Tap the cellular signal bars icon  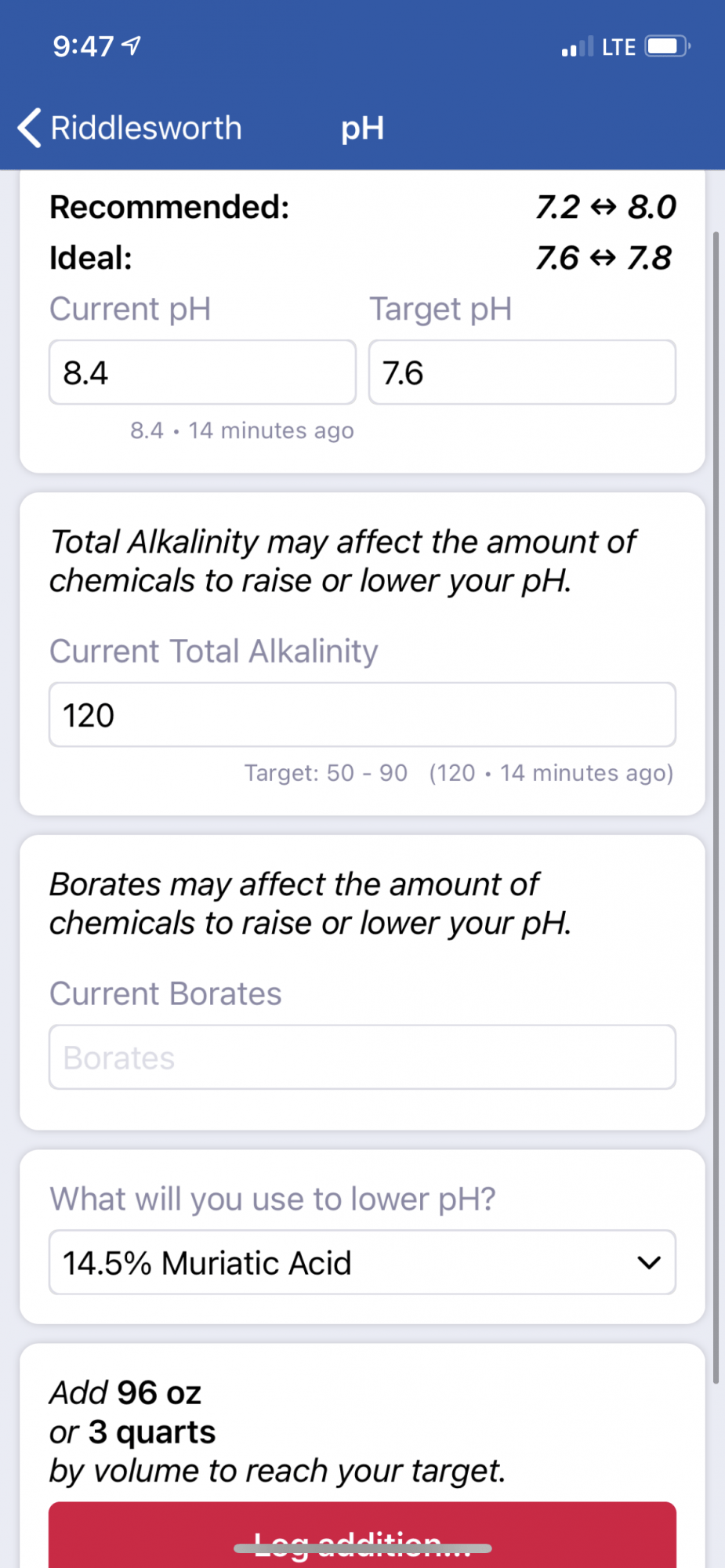[x=578, y=47]
